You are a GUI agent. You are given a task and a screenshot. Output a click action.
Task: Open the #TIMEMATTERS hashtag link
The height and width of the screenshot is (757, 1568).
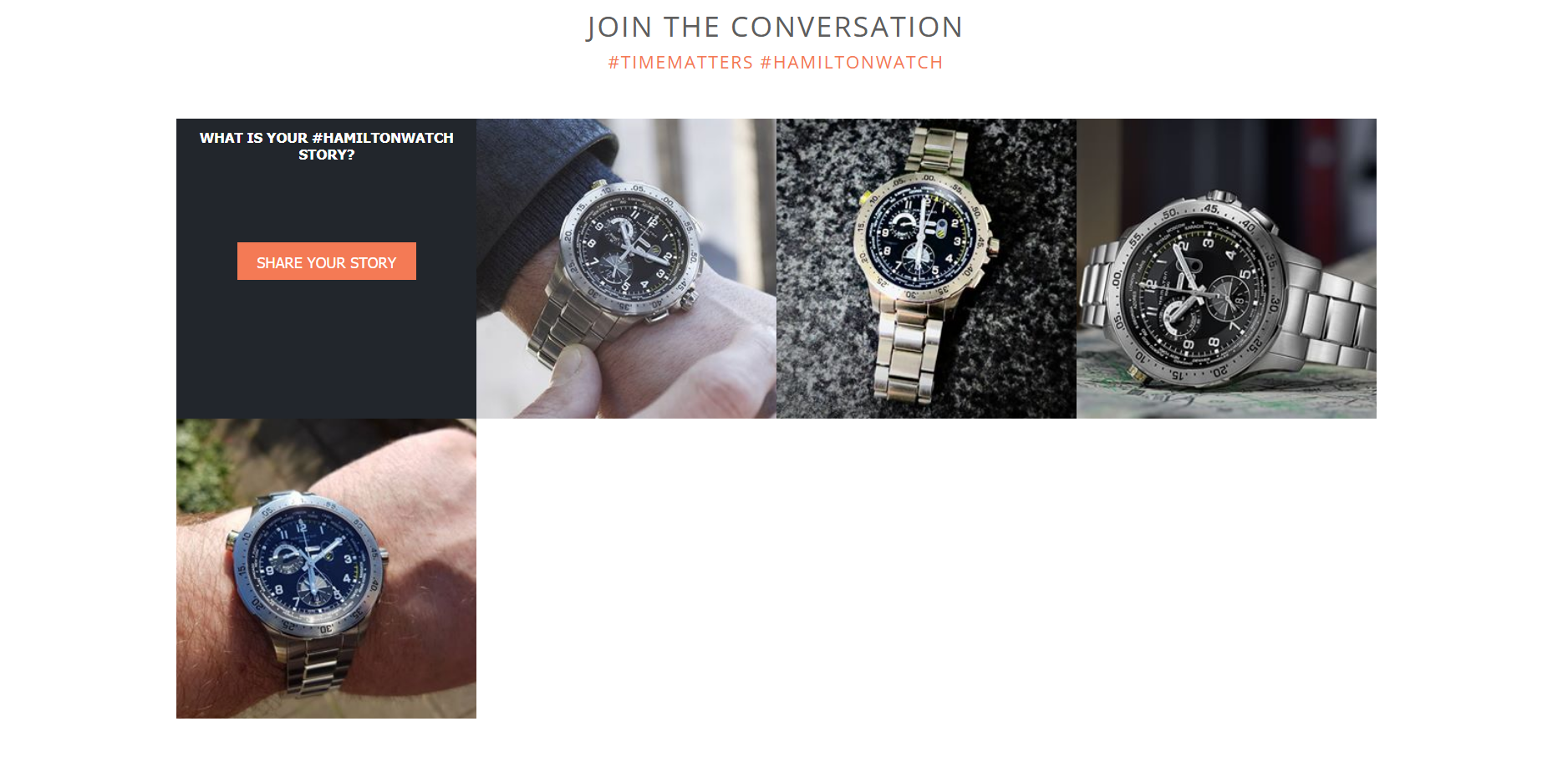(680, 63)
